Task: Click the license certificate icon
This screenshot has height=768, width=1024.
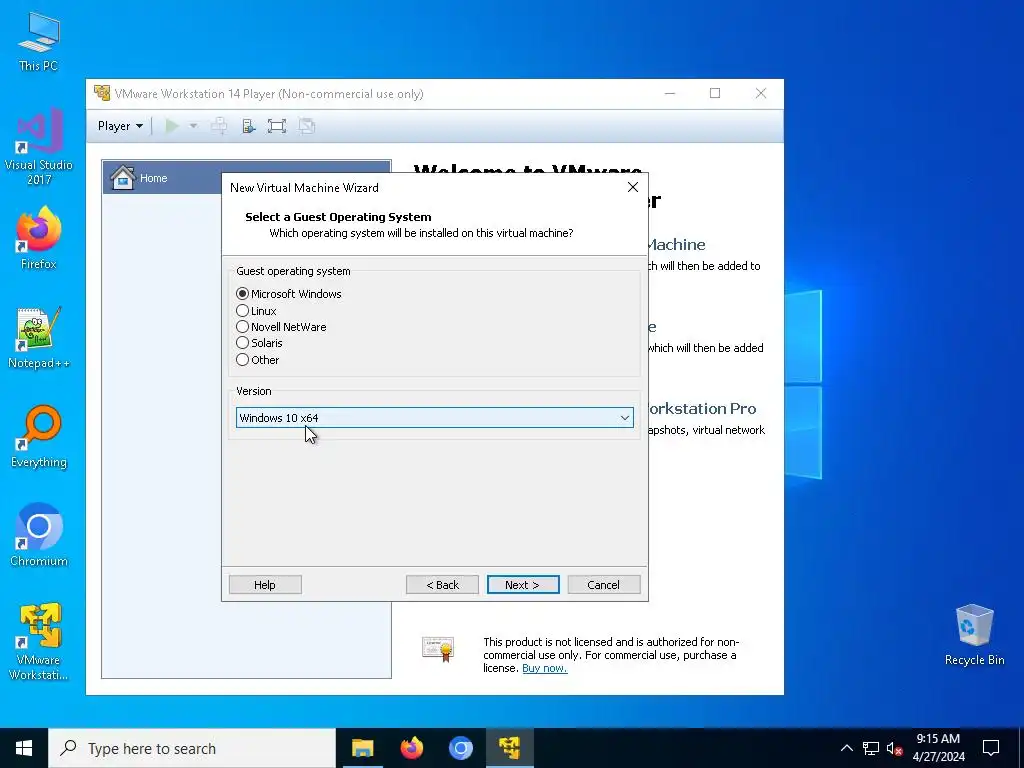Action: [x=438, y=648]
